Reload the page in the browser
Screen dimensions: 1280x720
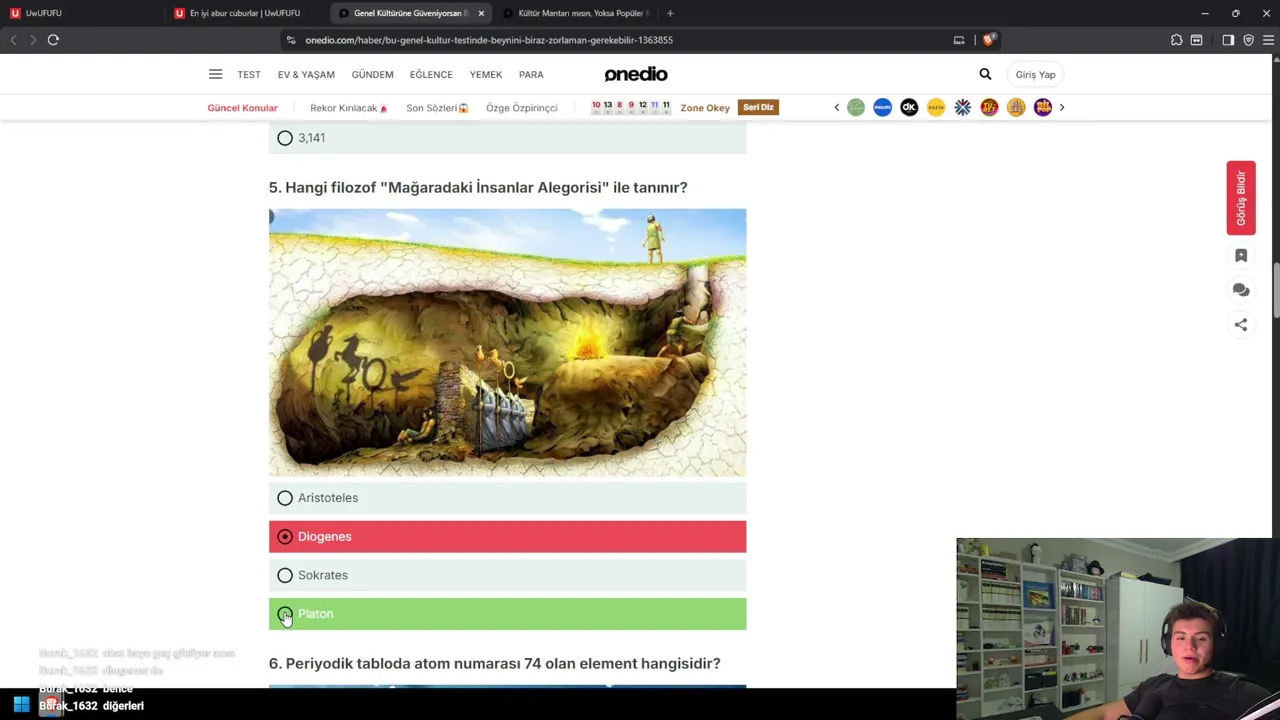tap(53, 40)
